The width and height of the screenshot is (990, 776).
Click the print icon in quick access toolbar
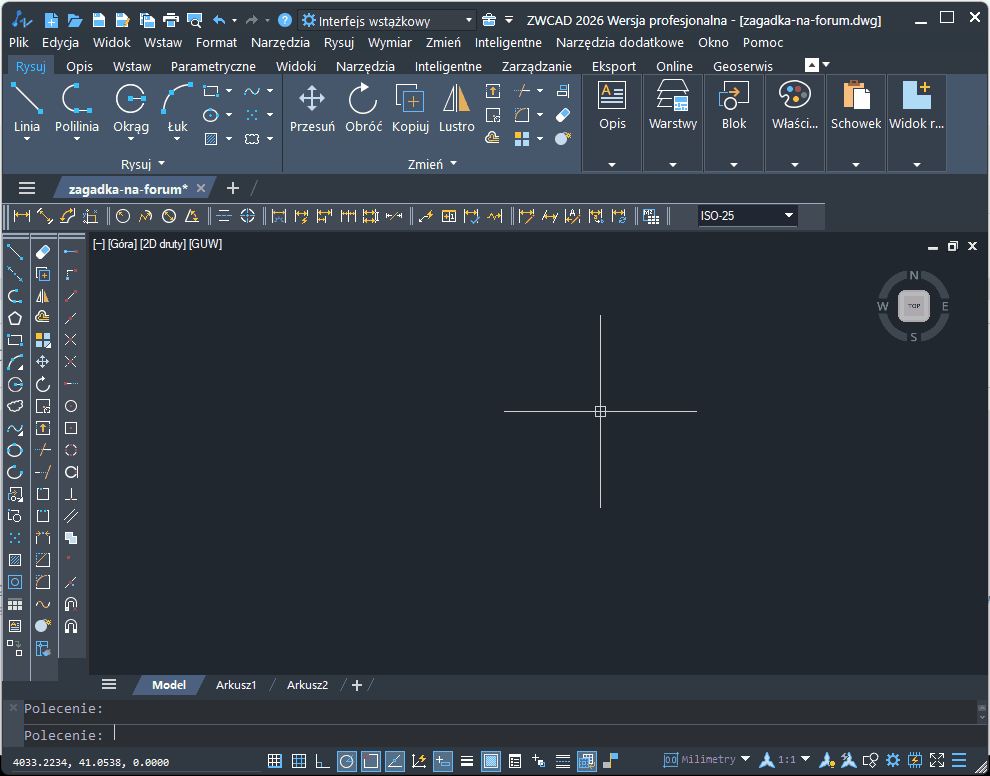point(171,20)
